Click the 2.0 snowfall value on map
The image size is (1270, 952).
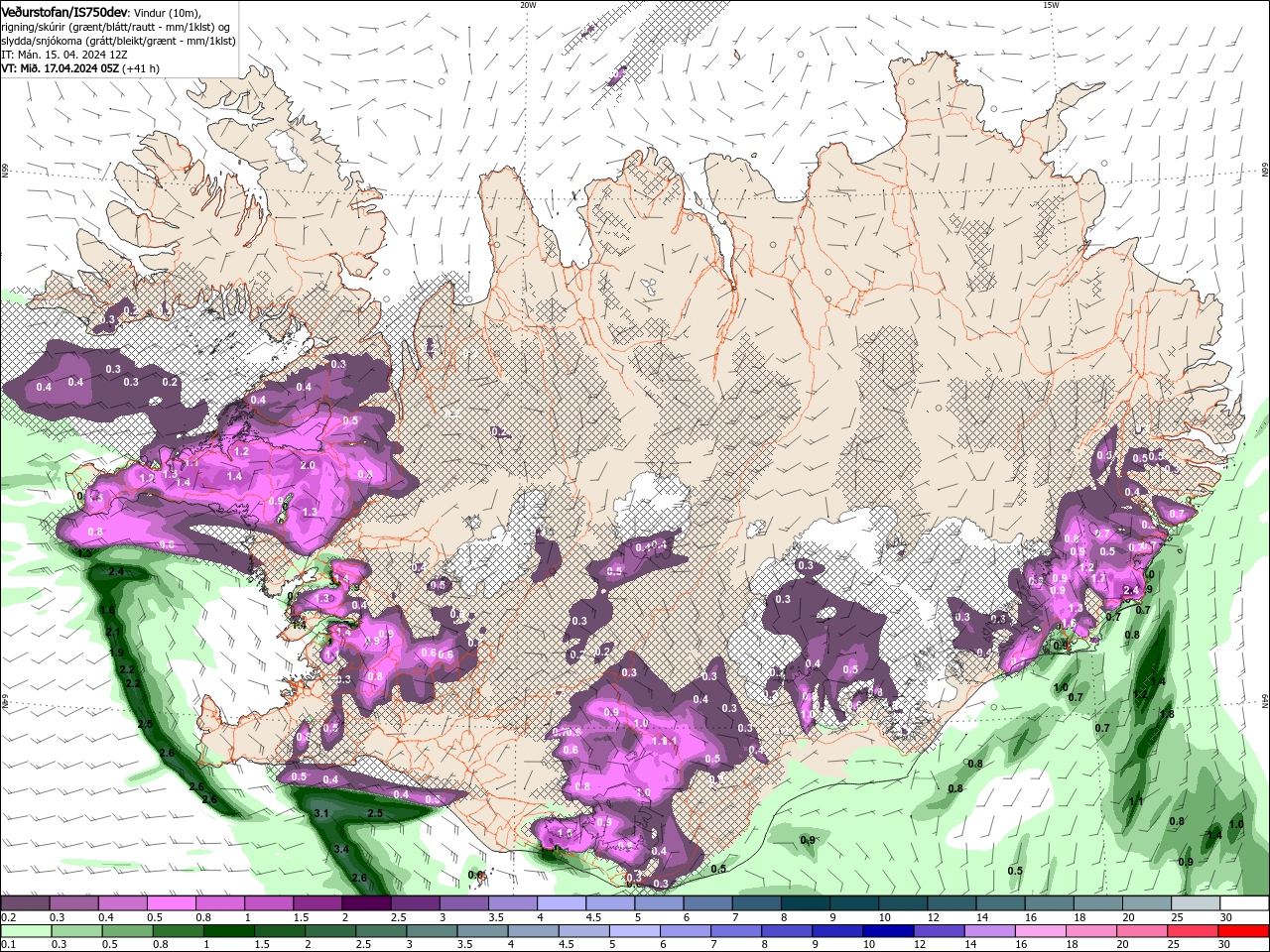coord(308,465)
